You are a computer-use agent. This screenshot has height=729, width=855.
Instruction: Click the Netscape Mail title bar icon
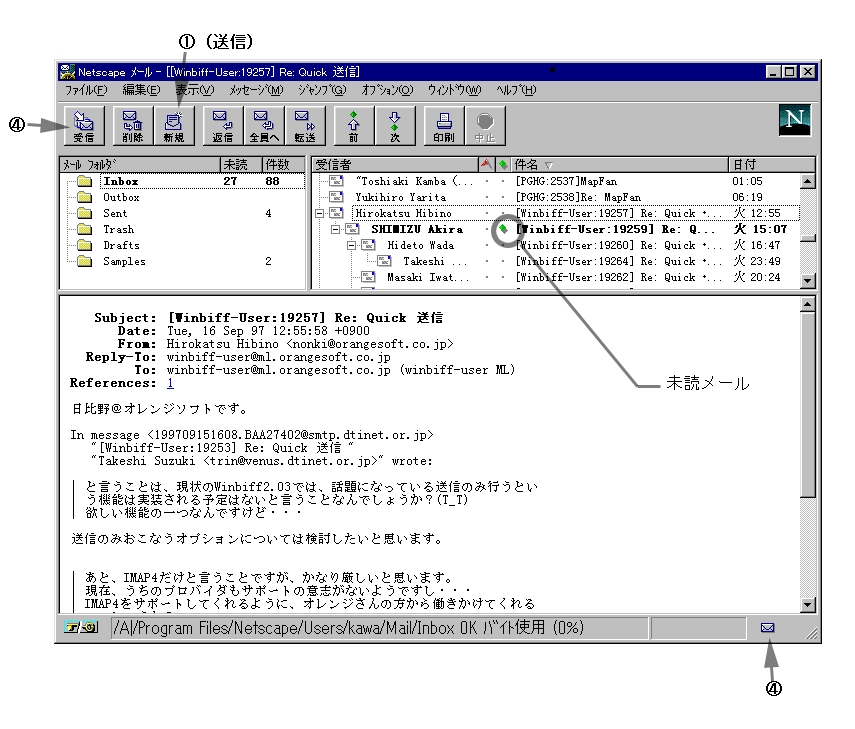click(x=68, y=72)
